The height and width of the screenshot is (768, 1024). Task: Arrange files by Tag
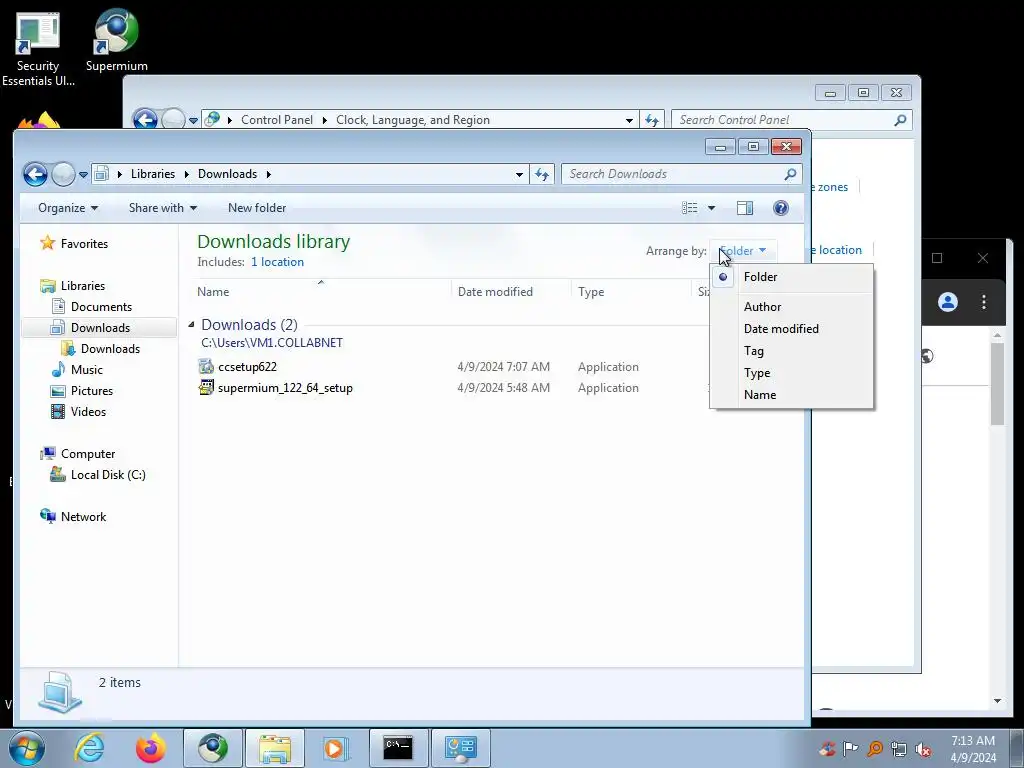792,351
